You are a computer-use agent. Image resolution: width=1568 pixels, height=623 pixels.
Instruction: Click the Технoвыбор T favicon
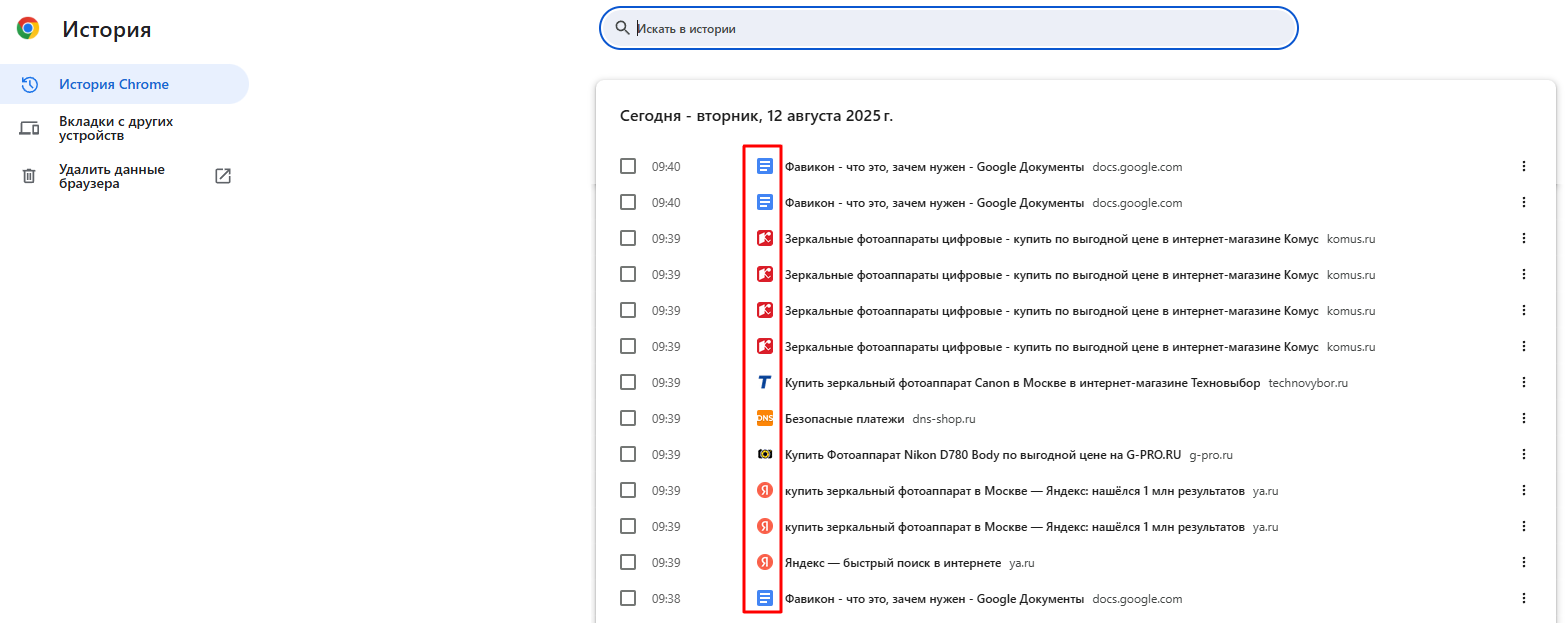[765, 382]
